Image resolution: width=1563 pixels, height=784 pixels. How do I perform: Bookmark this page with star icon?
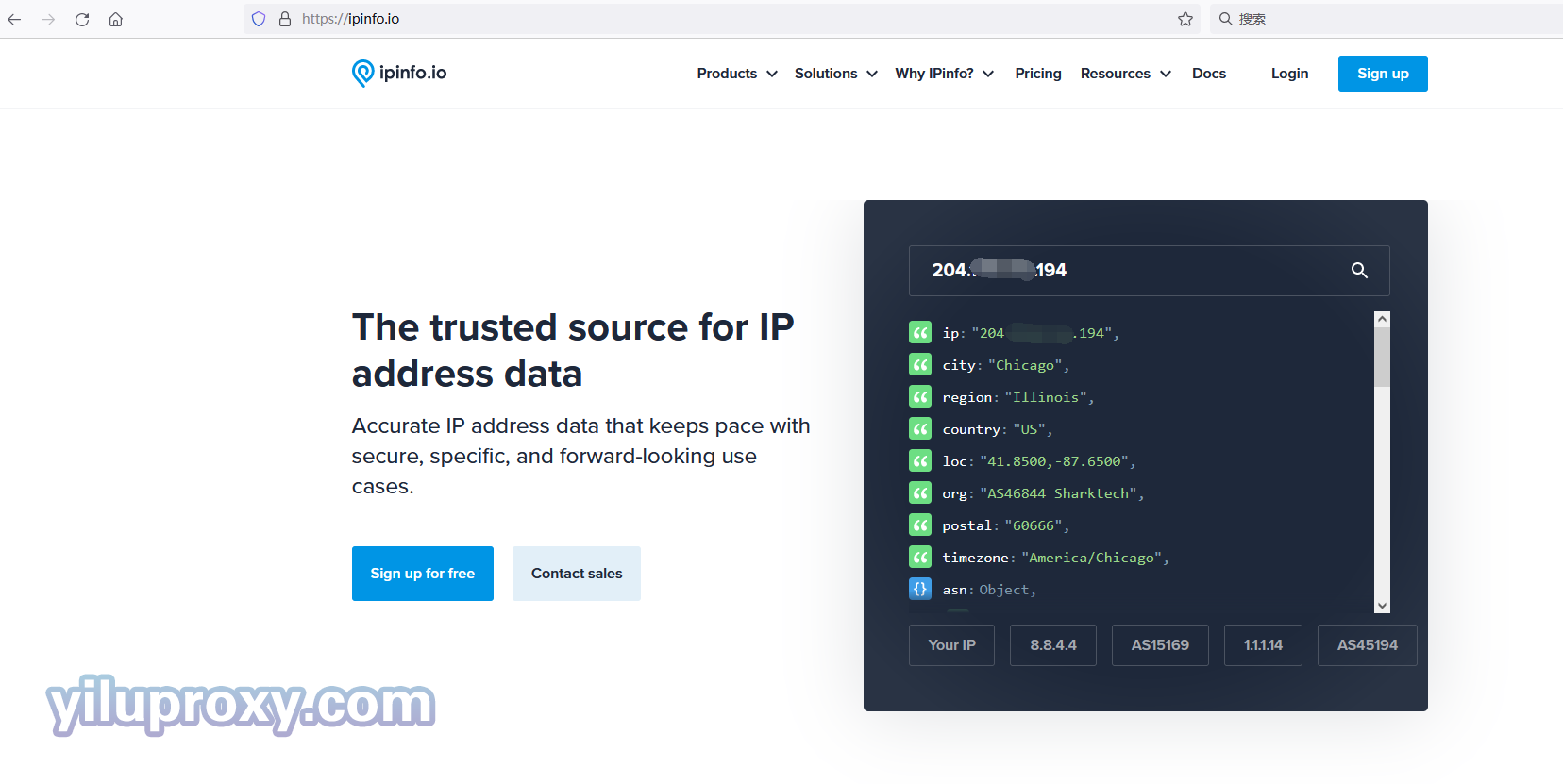click(1185, 19)
